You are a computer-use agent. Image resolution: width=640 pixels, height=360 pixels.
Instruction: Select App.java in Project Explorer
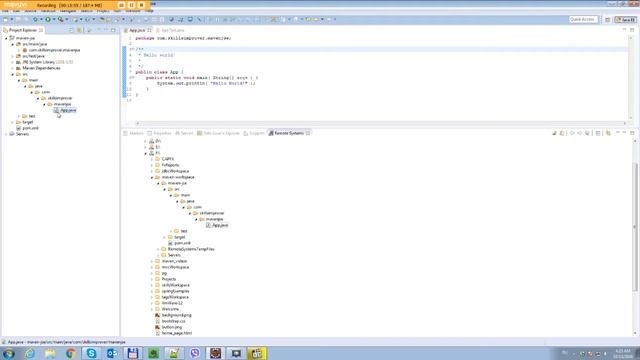68,110
